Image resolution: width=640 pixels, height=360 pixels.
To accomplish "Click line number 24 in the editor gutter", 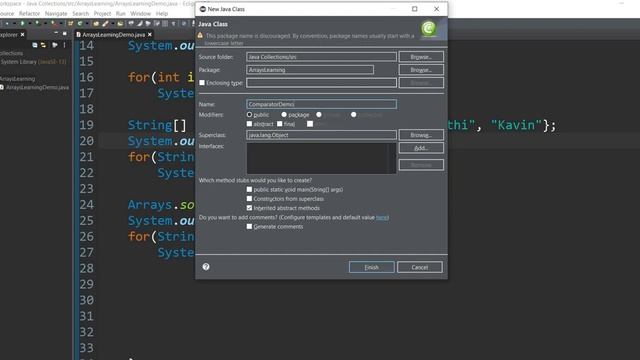I will (x=87, y=204).
